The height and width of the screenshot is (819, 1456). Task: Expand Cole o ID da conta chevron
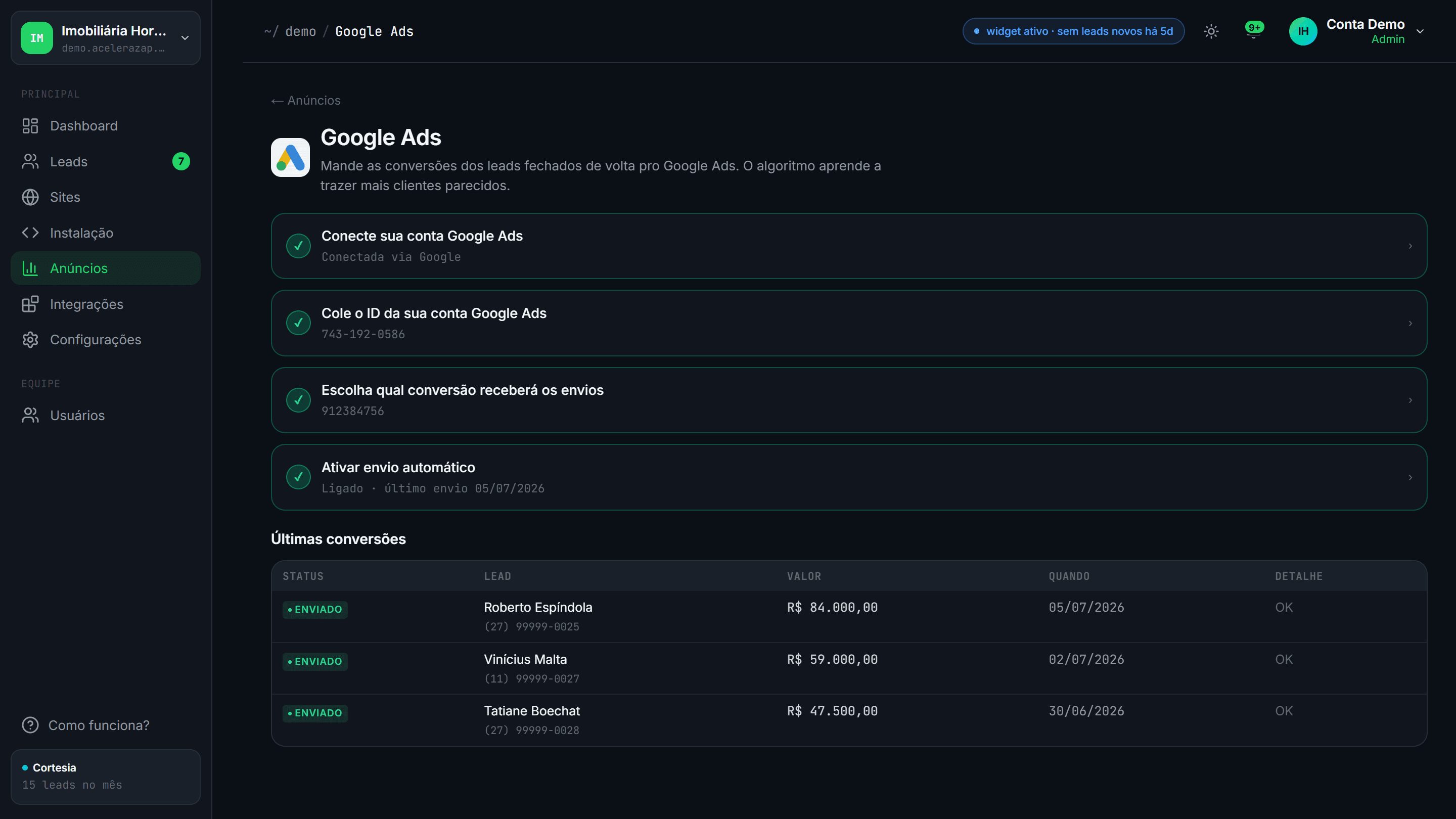click(x=1410, y=324)
